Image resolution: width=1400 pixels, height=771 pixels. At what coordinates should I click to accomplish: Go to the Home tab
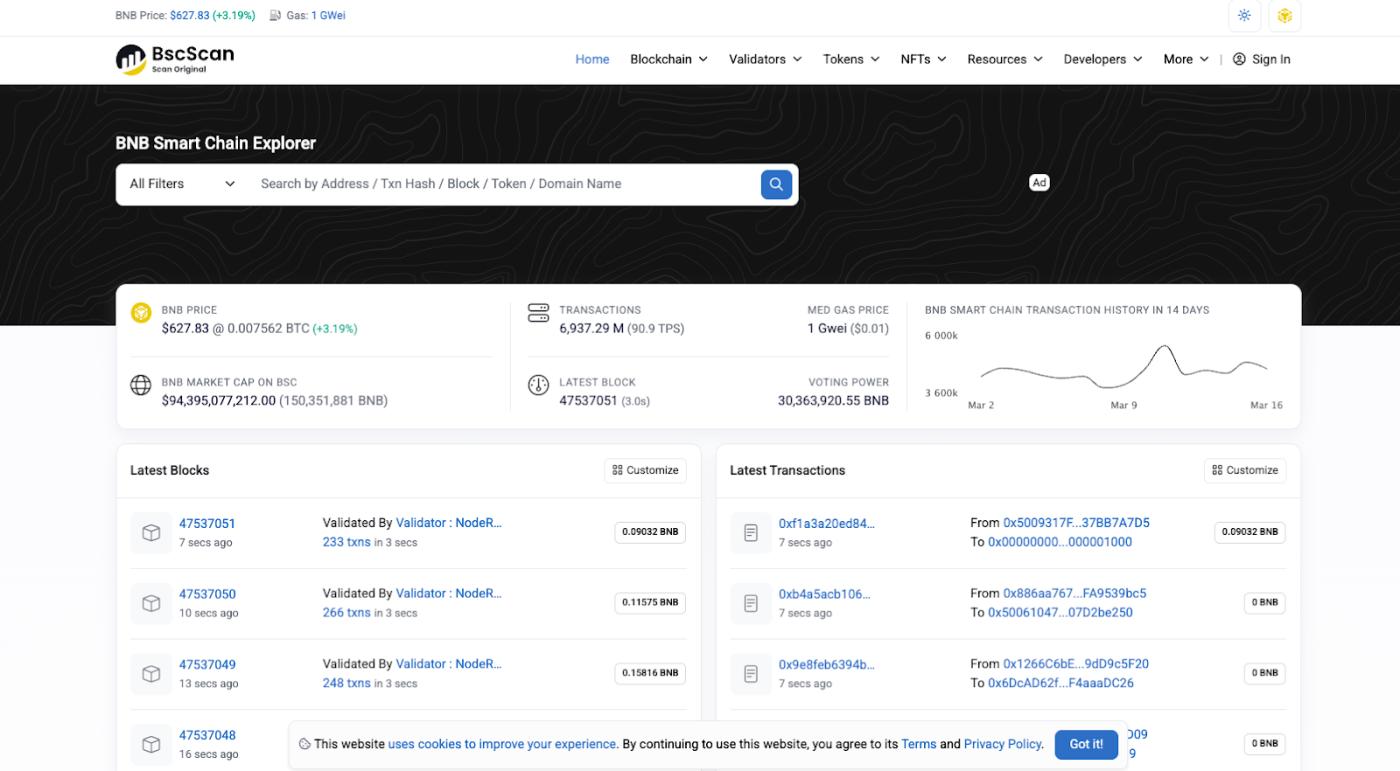pos(592,59)
